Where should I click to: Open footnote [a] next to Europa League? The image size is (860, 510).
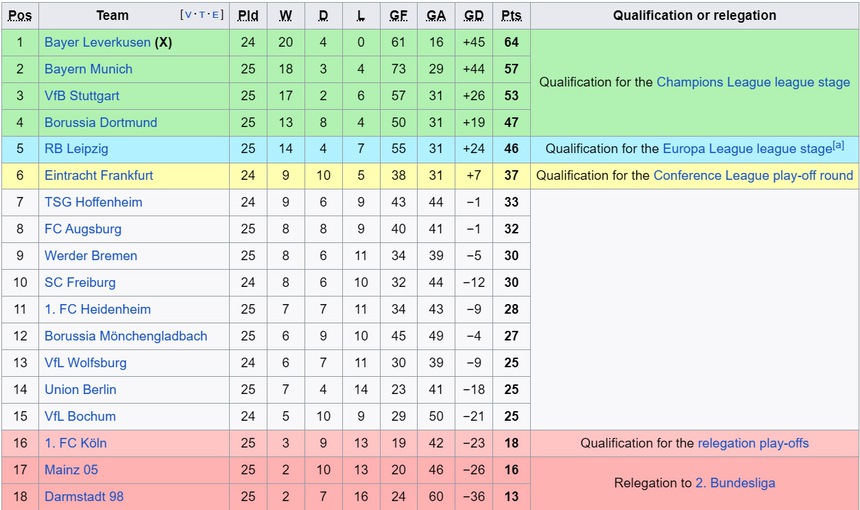click(x=839, y=145)
